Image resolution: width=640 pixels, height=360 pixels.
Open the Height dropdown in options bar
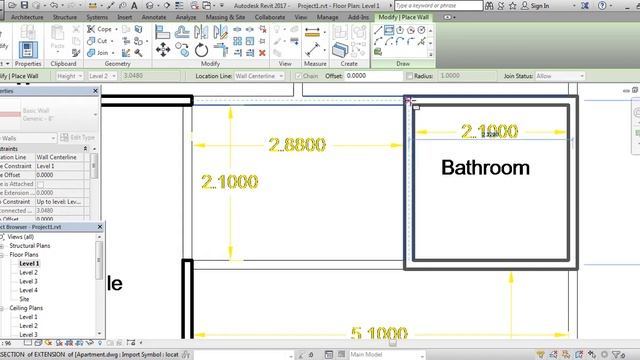[69, 76]
